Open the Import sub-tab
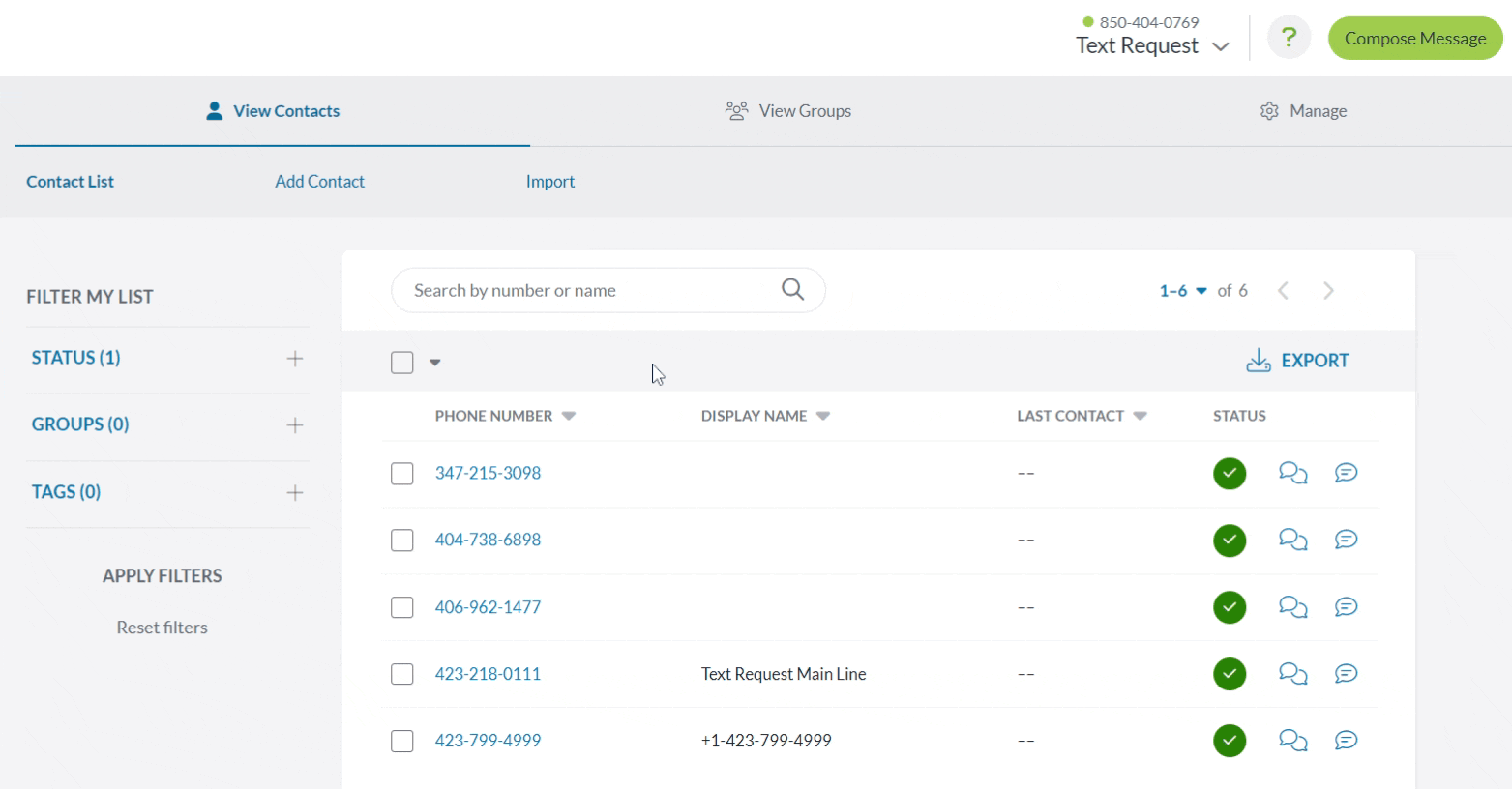Image resolution: width=1512 pixels, height=789 pixels. 549,182
